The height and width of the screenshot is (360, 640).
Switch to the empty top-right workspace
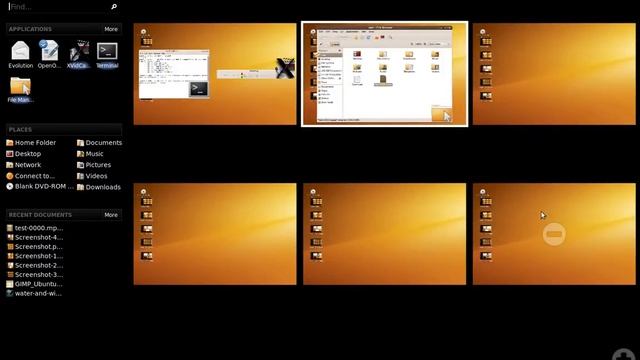554,74
